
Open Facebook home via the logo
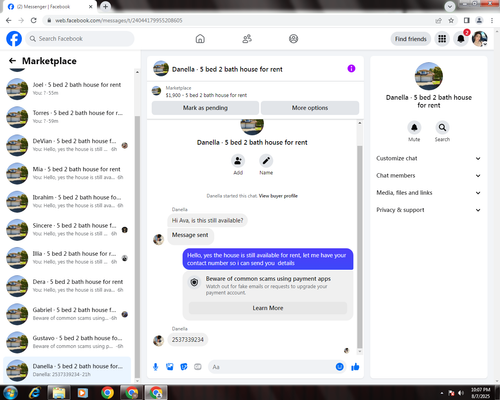point(14,39)
